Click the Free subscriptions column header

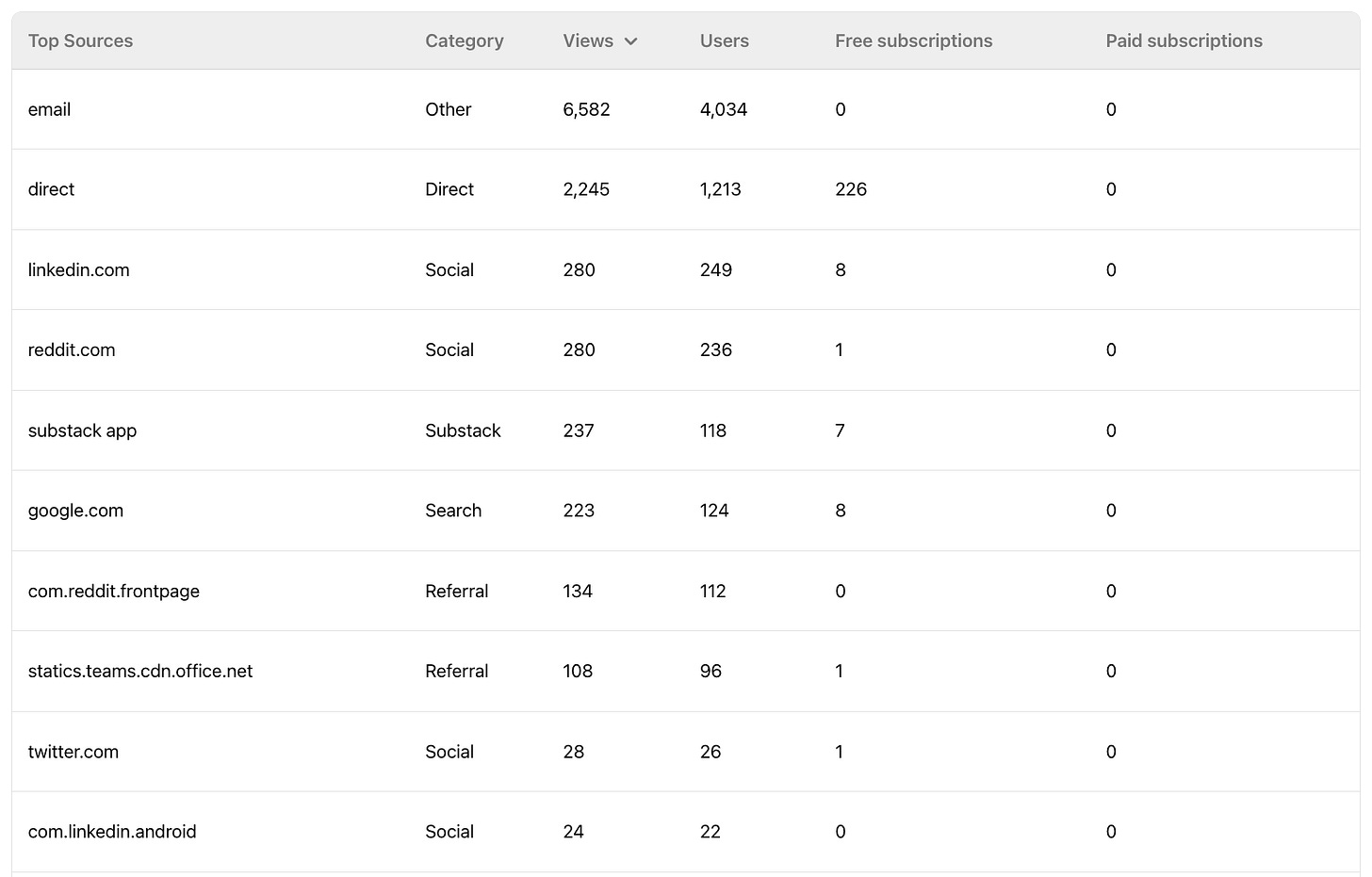[914, 41]
